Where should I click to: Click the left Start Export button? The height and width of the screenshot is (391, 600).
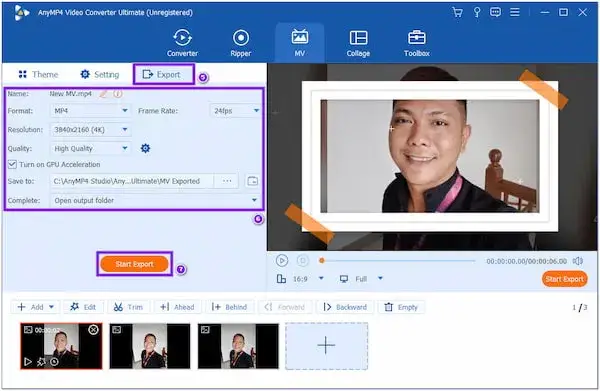tap(134, 264)
